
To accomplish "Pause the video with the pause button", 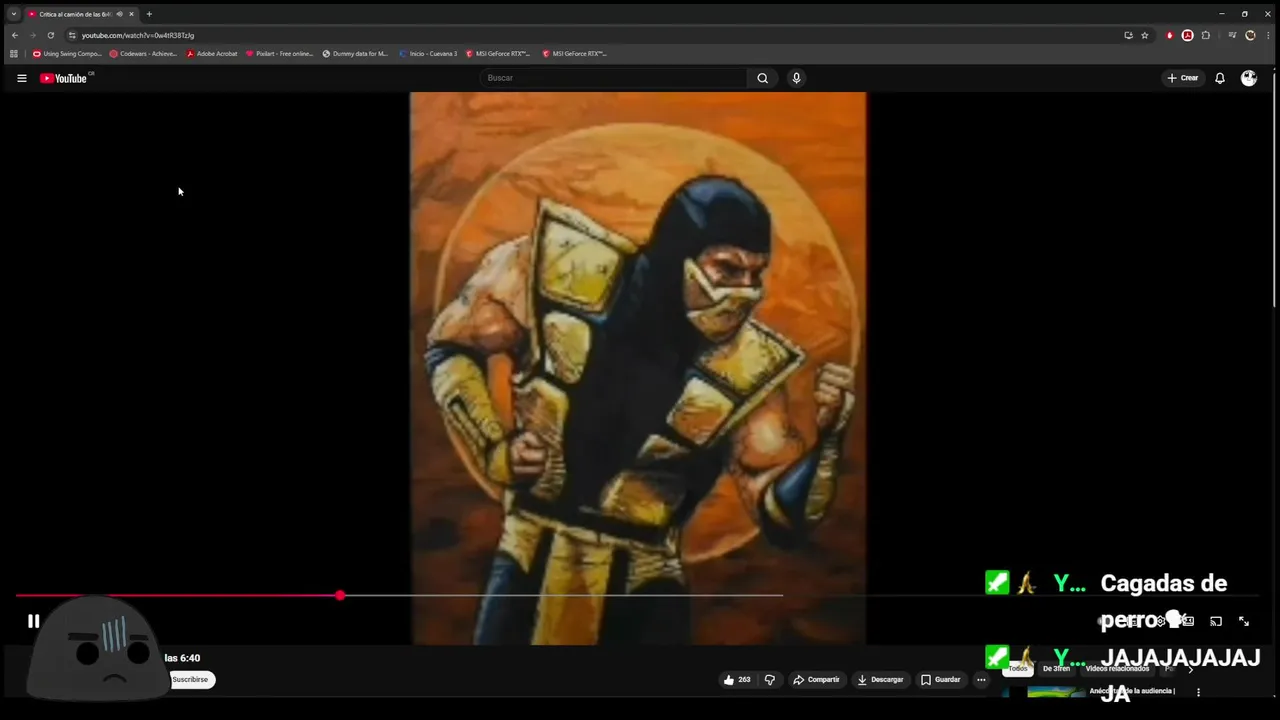I will tap(33, 621).
